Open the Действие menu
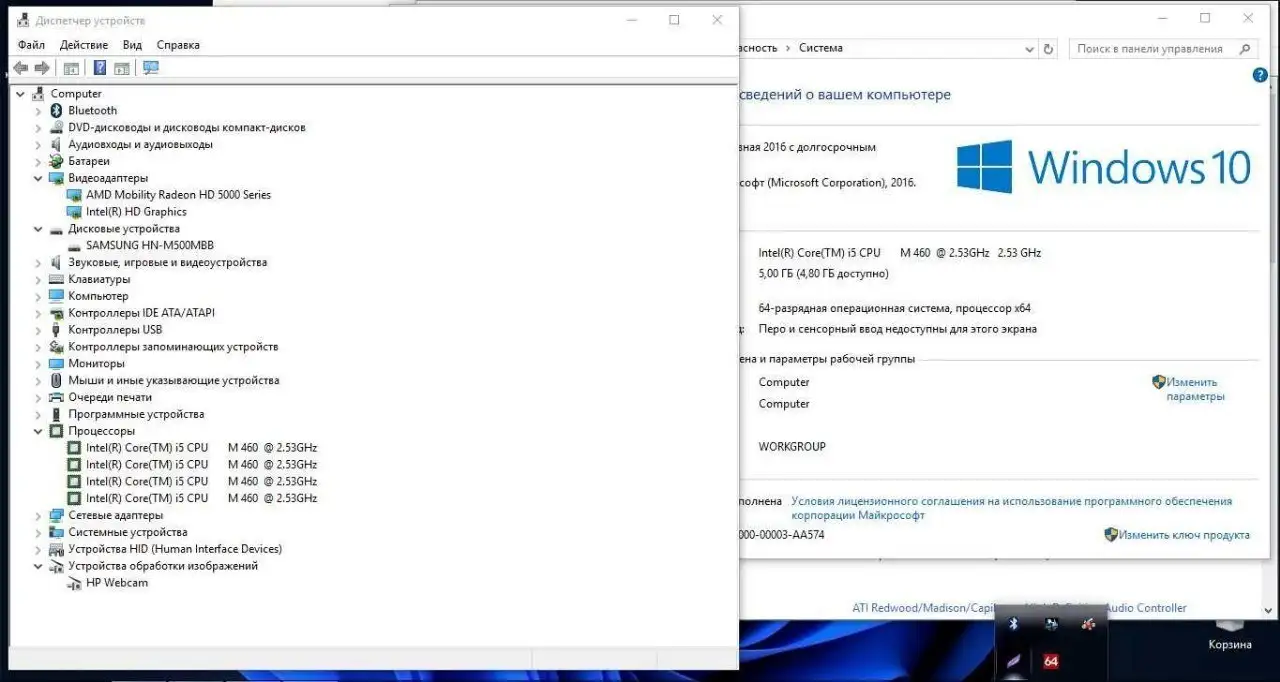 coord(84,45)
